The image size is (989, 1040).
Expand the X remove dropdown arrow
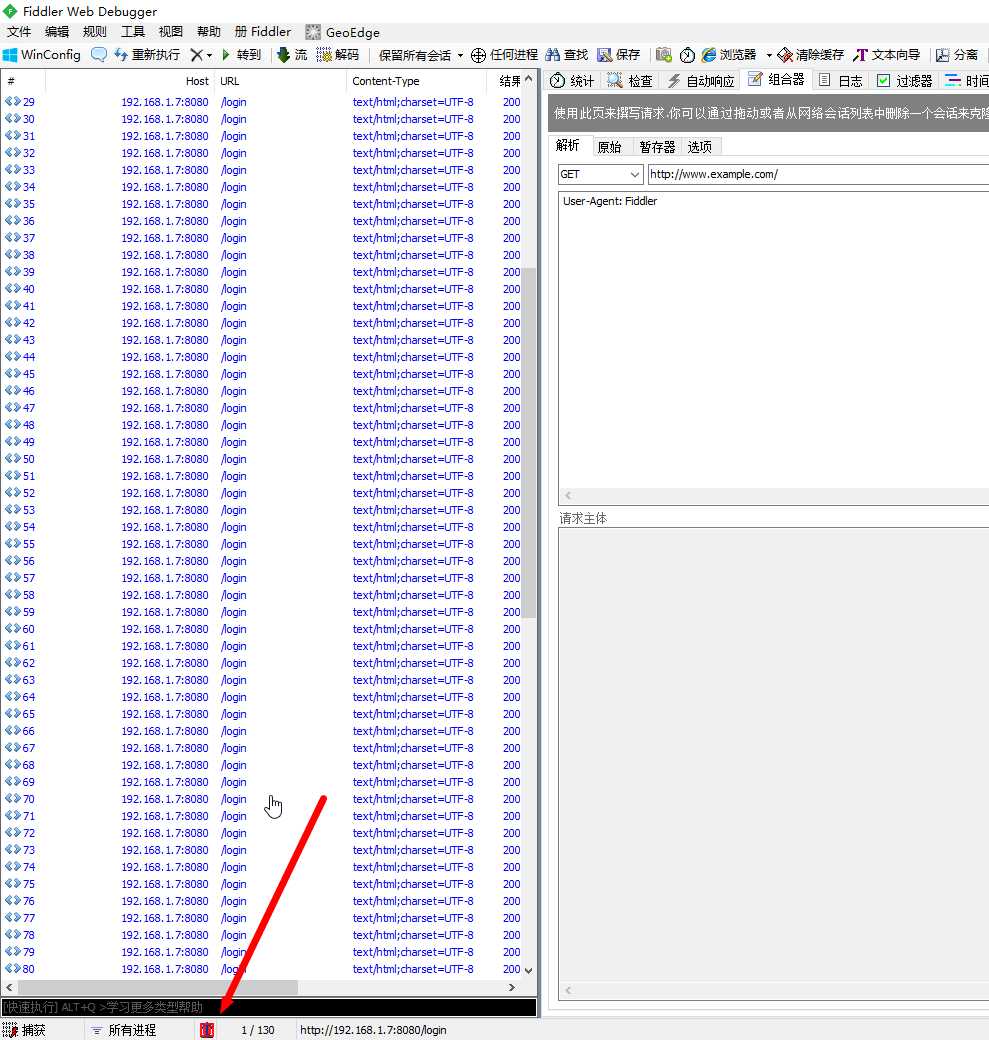[x=210, y=55]
